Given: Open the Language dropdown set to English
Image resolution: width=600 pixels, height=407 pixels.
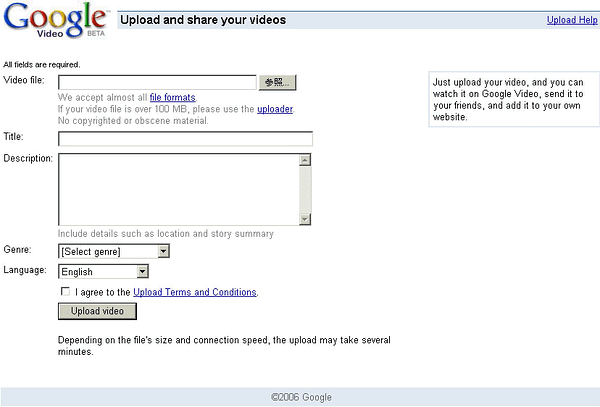Looking at the screenshot, I should pyautogui.click(x=103, y=272).
